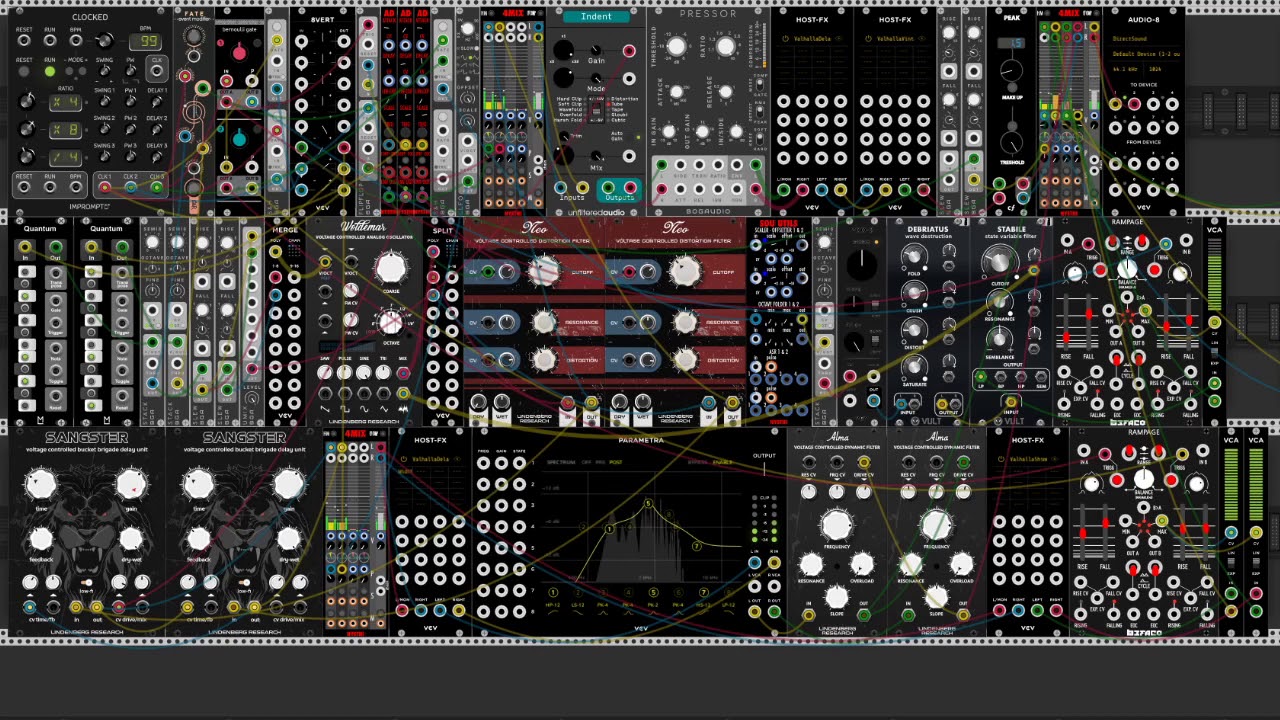Image resolution: width=1280 pixels, height=720 pixels.
Task: Click the TO DEVICE jack 1 on Audio-8
Action: (1116, 102)
